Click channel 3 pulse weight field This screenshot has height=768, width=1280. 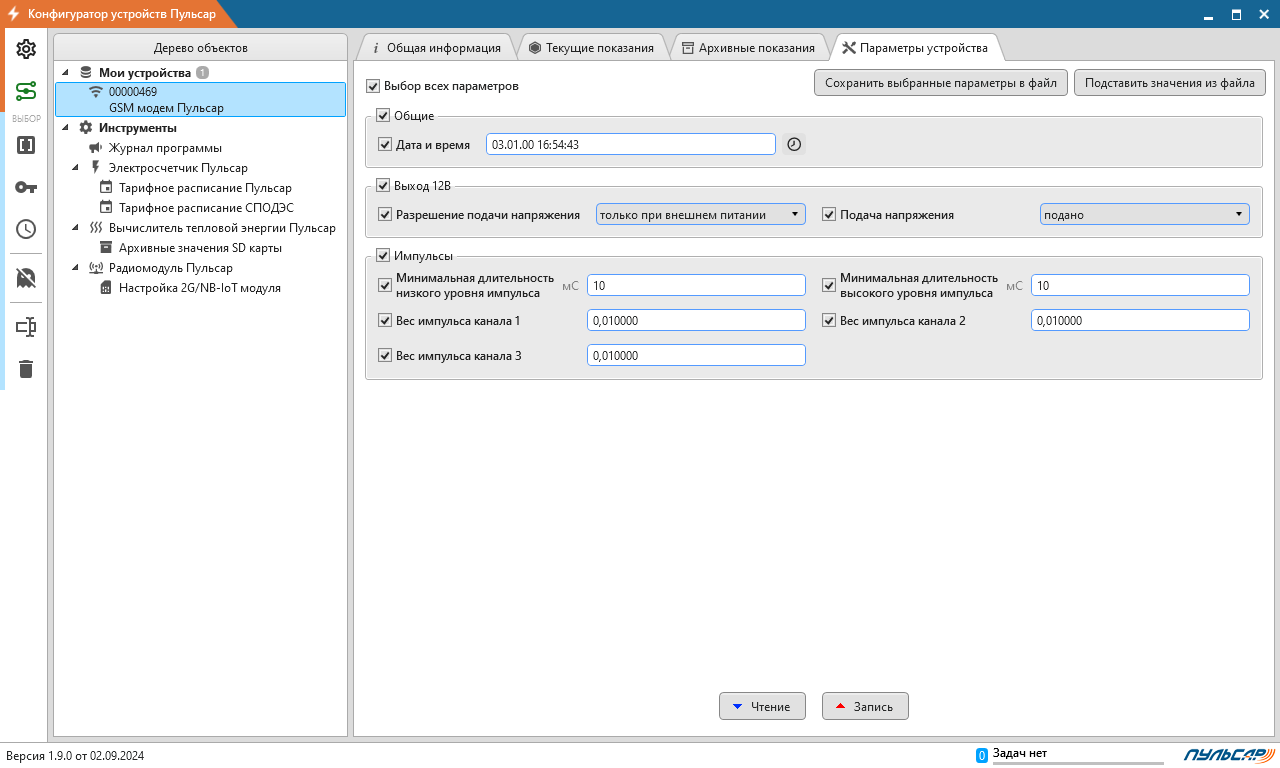click(x=696, y=355)
